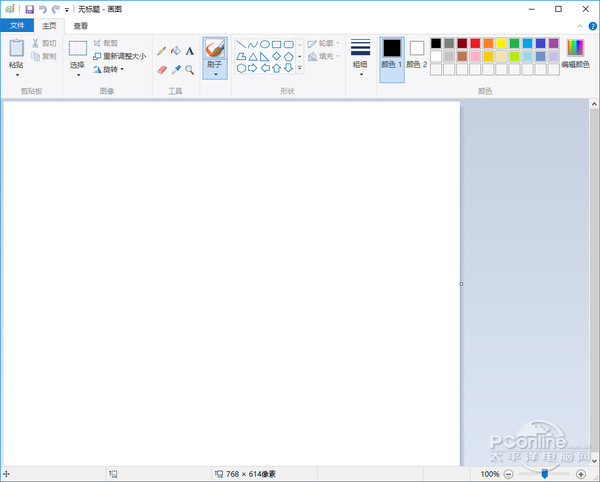
Task: Choose the Down arrow shape
Action: click(289, 68)
